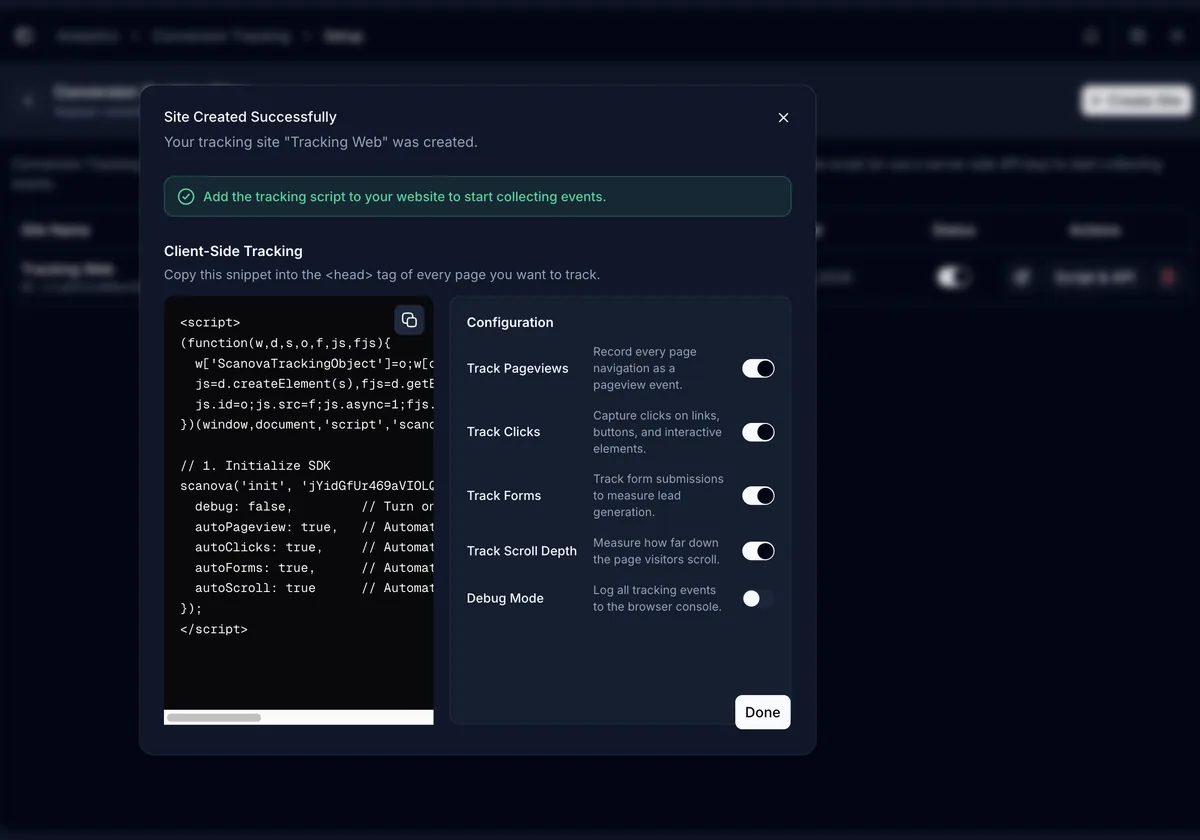Click 'Add the tracking script' banner text
The height and width of the screenshot is (840, 1200).
coord(404,197)
